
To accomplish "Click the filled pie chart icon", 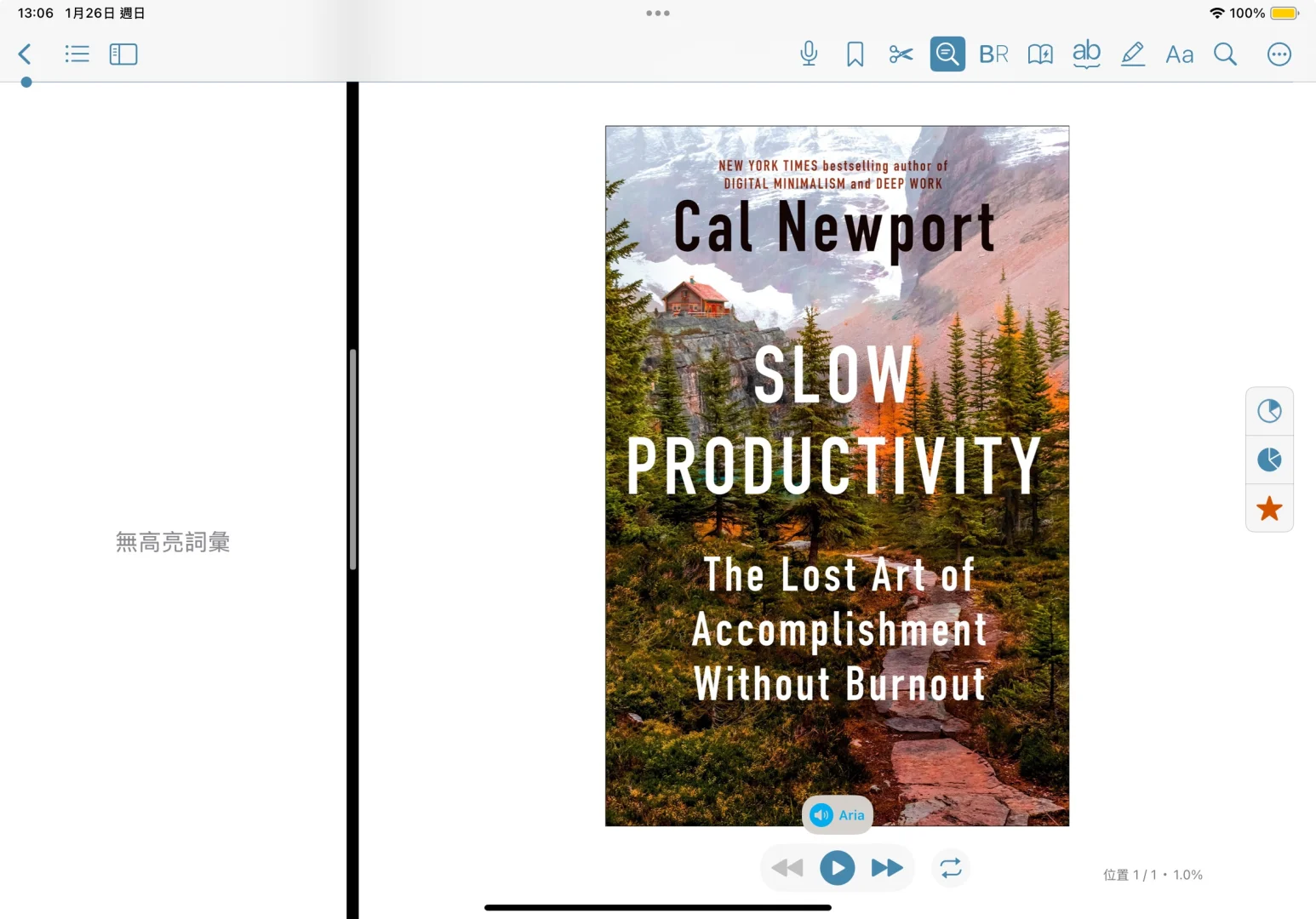I will tap(1269, 459).
